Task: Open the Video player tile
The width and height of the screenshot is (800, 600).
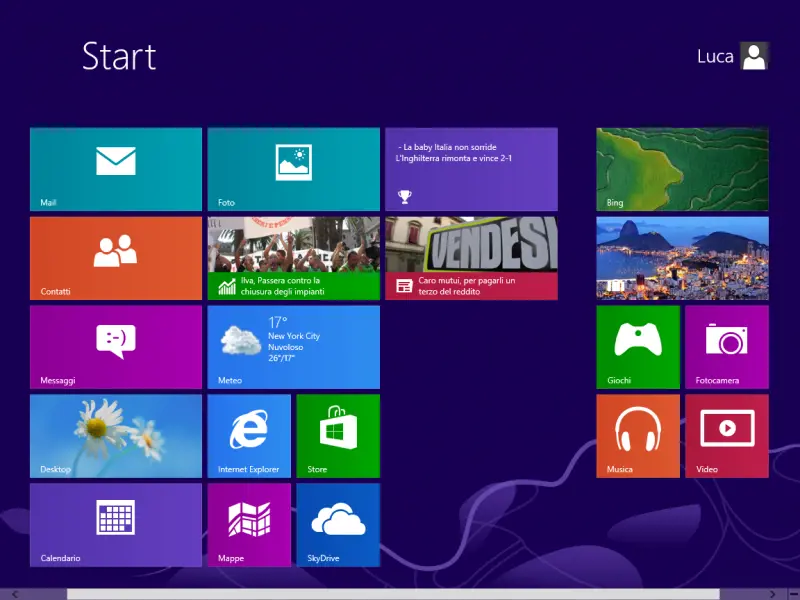Action: click(727, 436)
